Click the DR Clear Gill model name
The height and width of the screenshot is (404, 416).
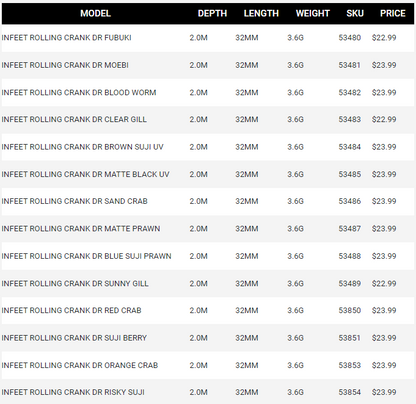pos(74,119)
